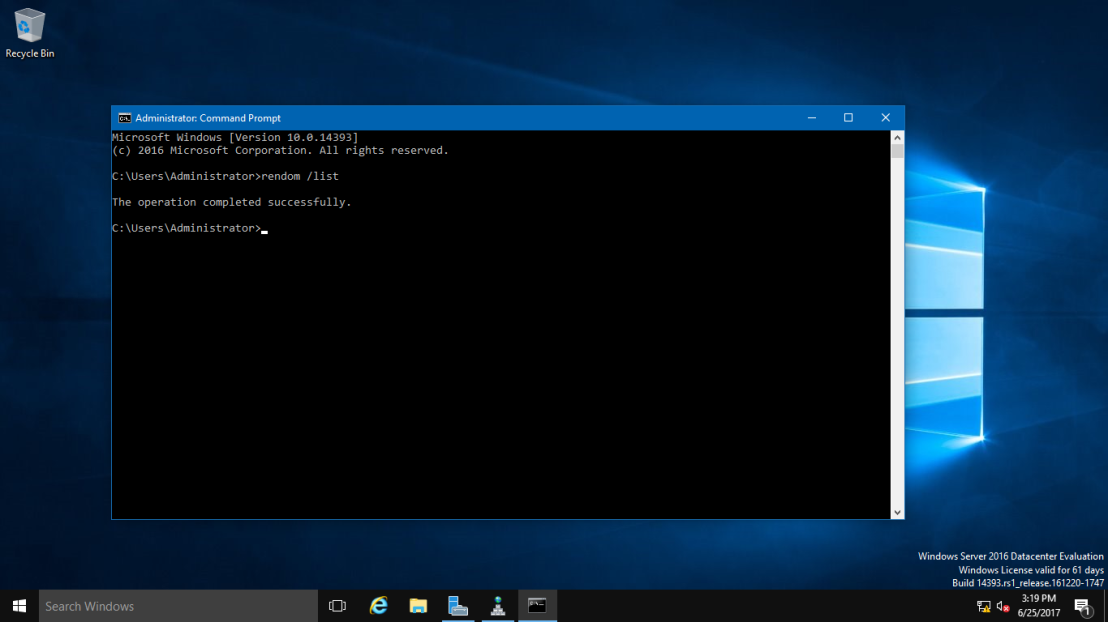Click the scrollbar down arrow in Command Prompt
The height and width of the screenshot is (622, 1108).
coord(897,512)
